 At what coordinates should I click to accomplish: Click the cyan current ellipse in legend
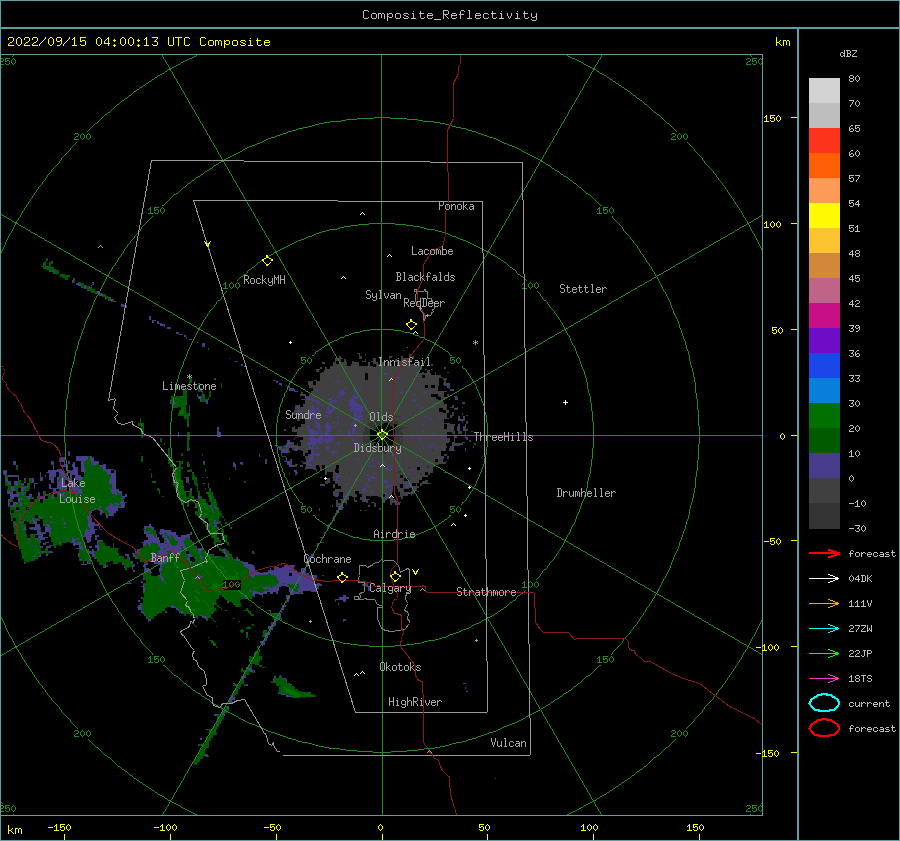[x=824, y=703]
